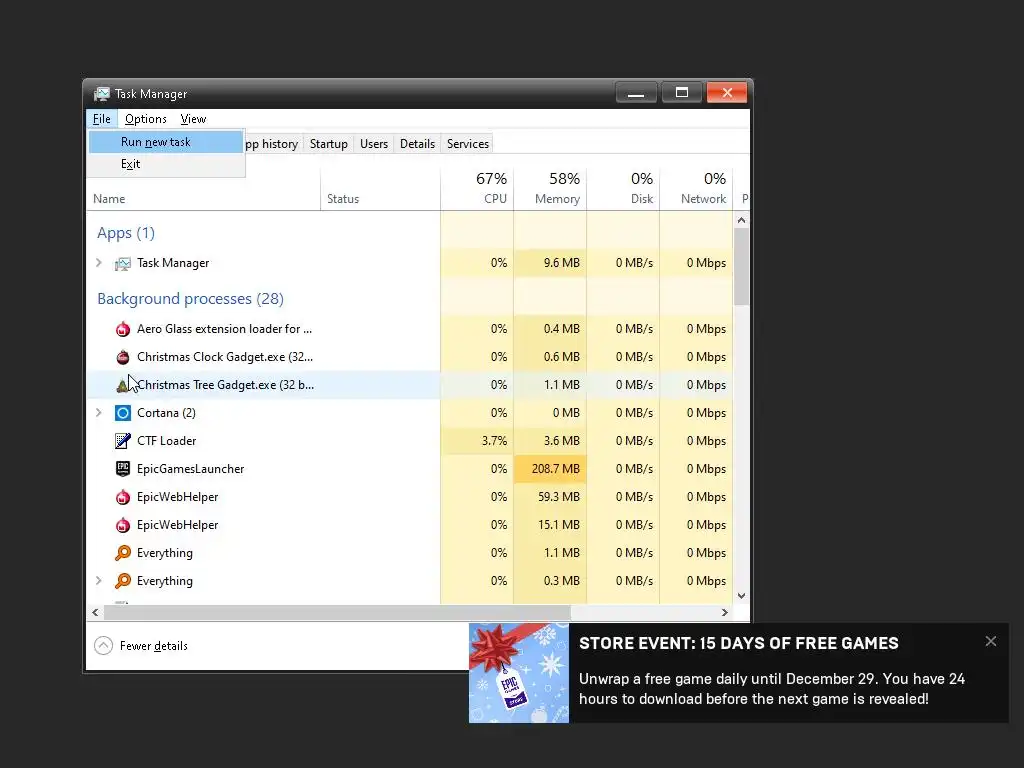1024x768 pixels.
Task: Click the horizontal scrollbar thumb
Action: [337, 613]
